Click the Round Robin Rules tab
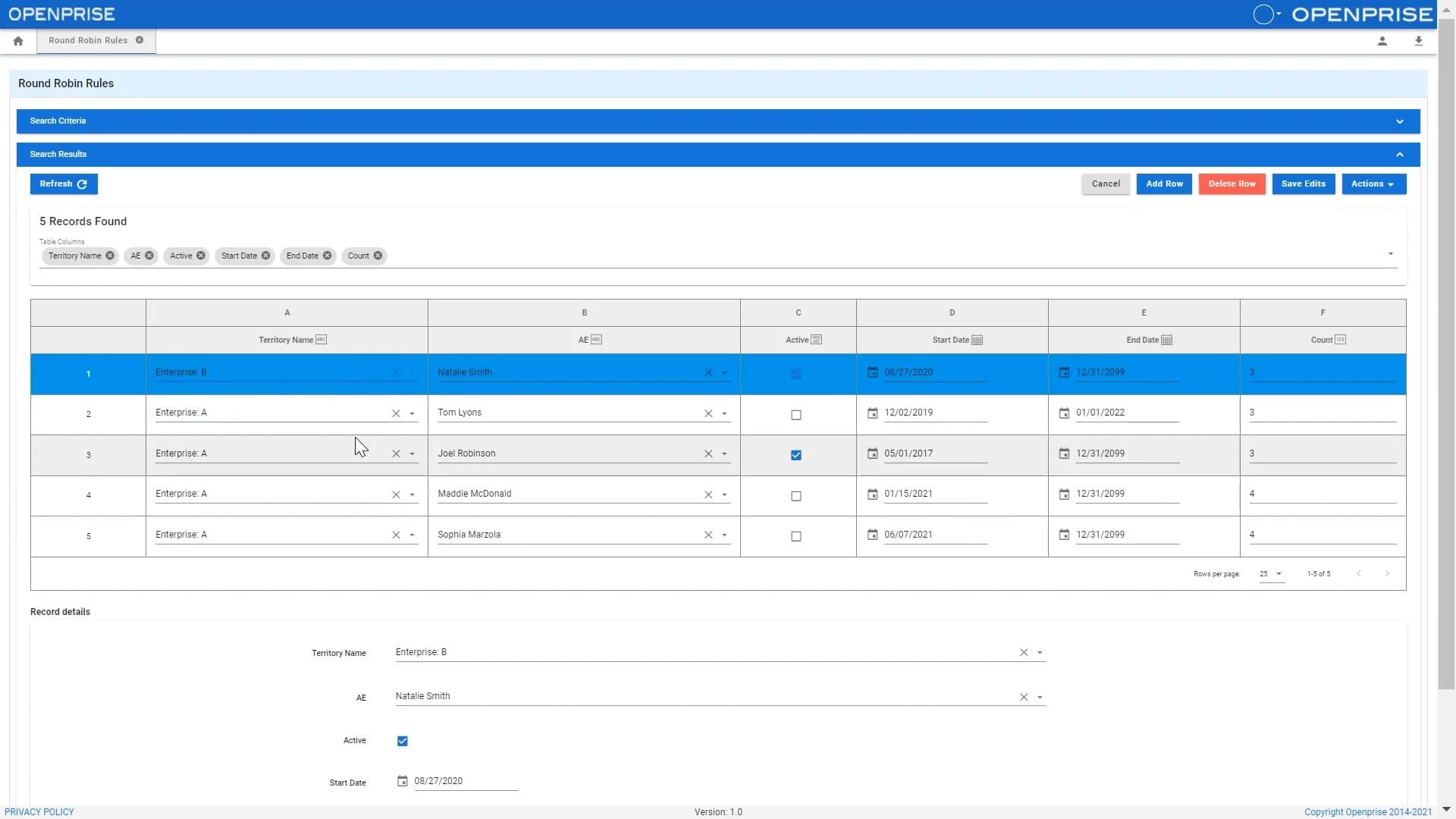Image resolution: width=1456 pixels, height=819 pixels. pyautogui.click(x=88, y=40)
